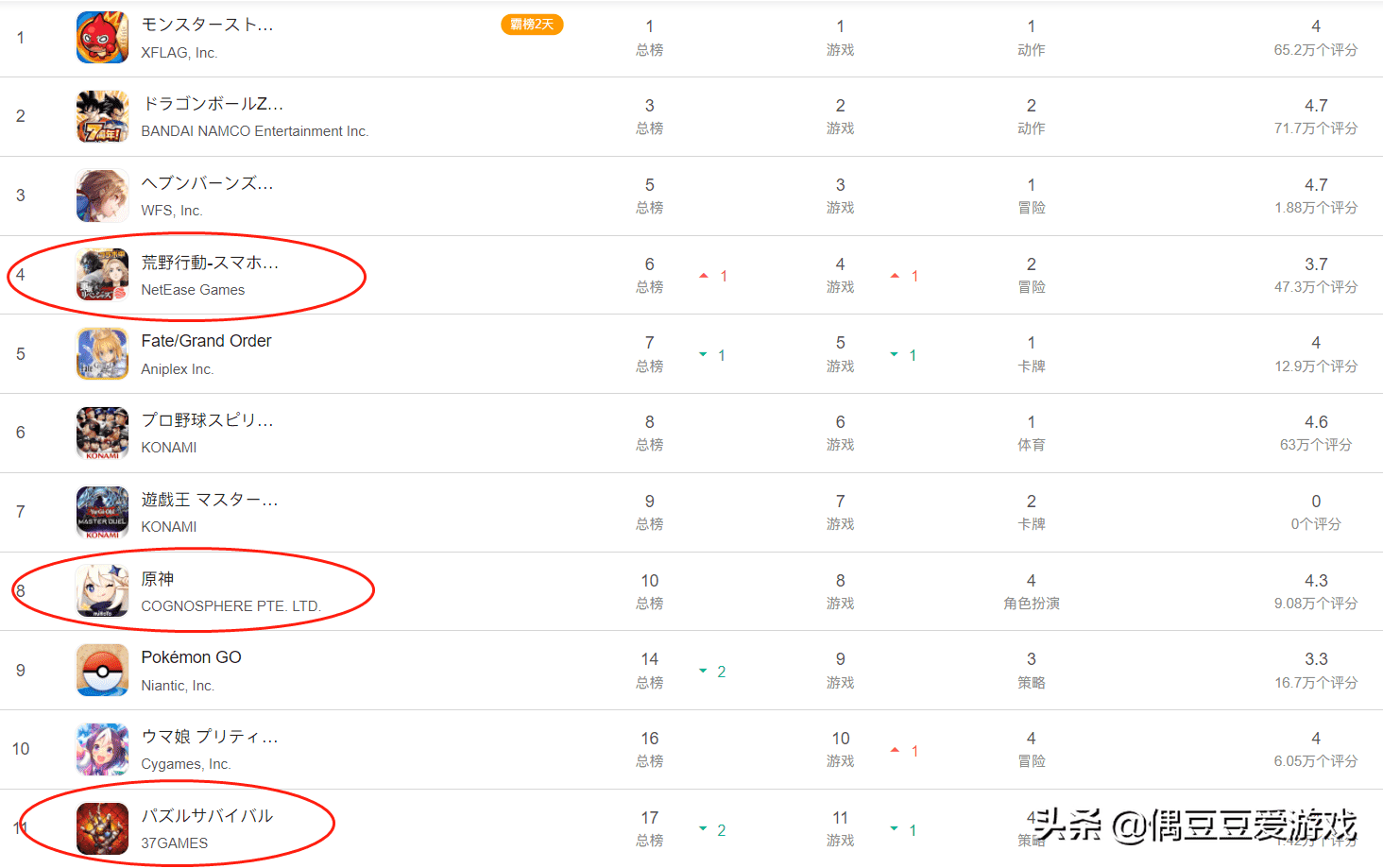
Task: Click Fate/Grand Order's 卡牌 category rank
Action: coord(1032,354)
